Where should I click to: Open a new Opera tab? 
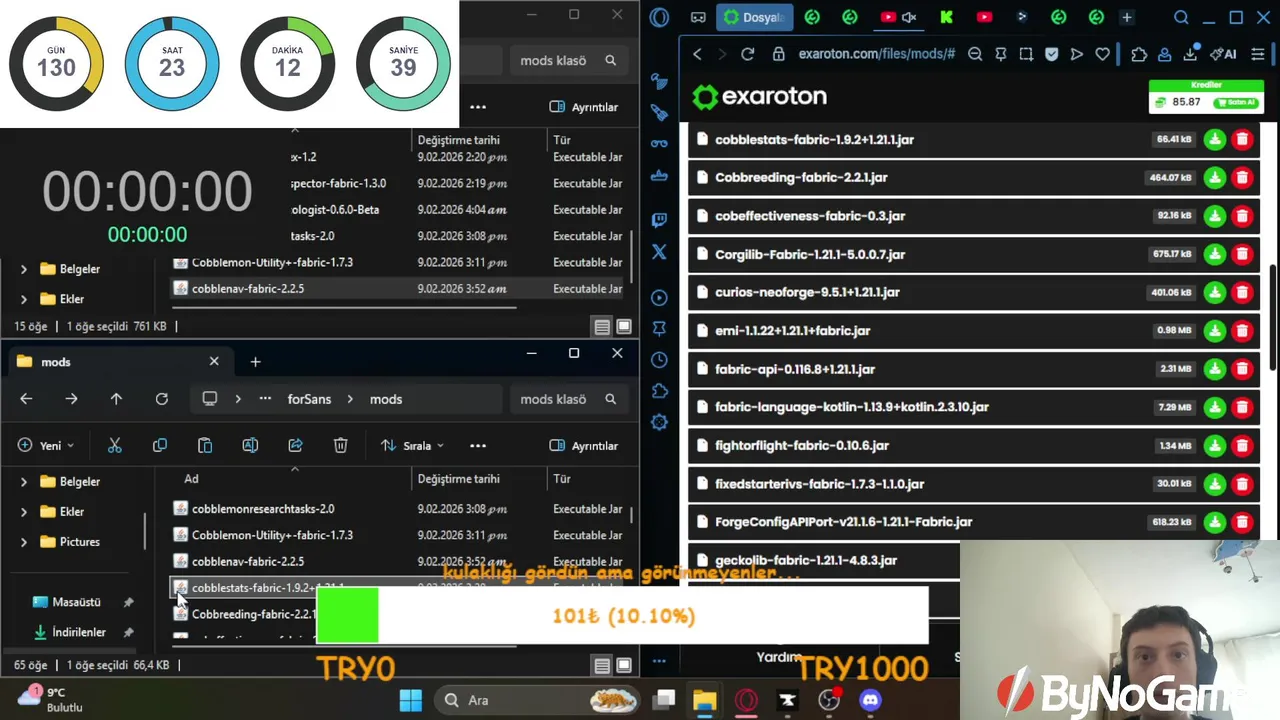[1127, 17]
